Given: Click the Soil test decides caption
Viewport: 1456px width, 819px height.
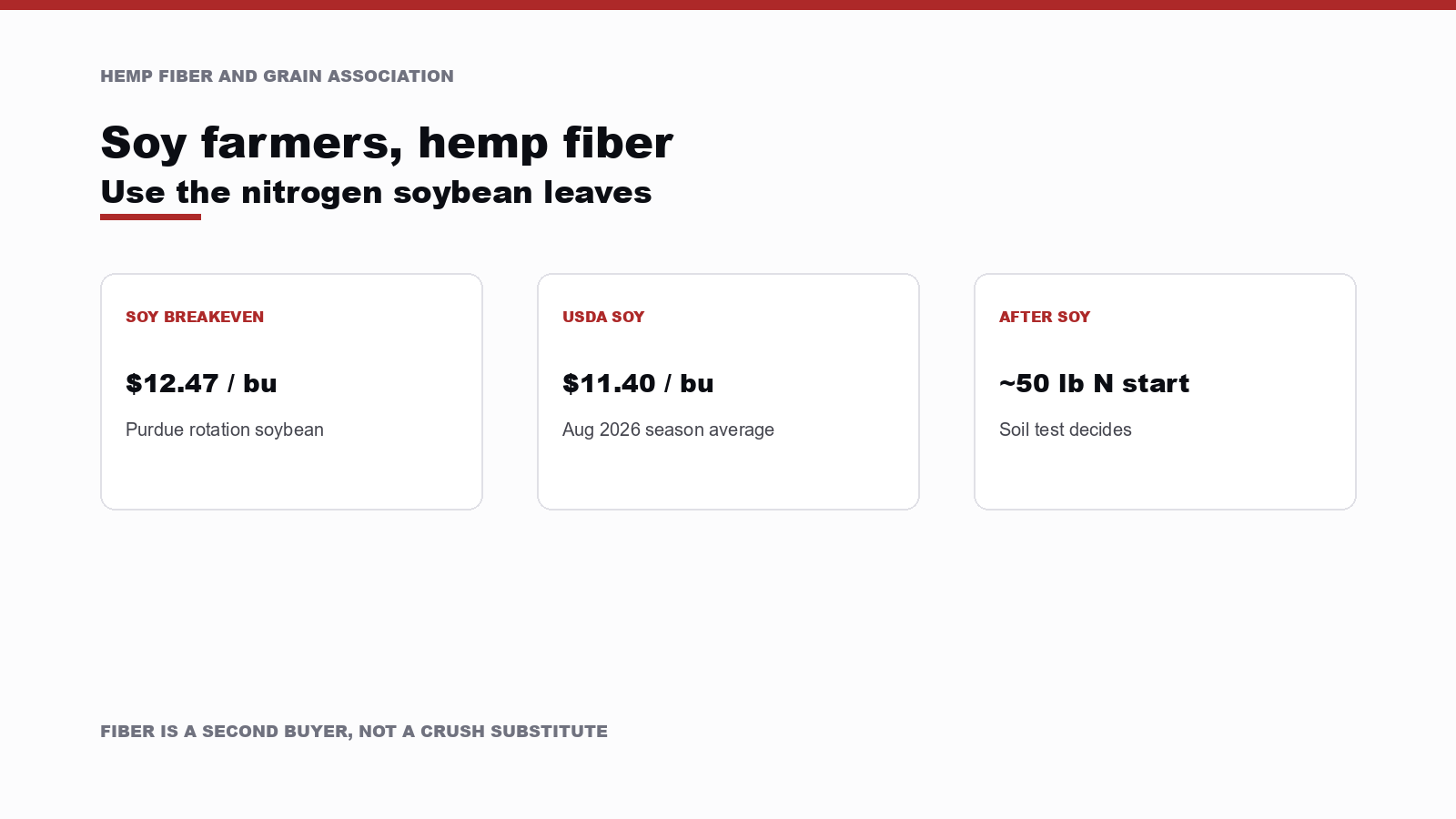Looking at the screenshot, I should pyautogui.click(x=1066, y=430).
